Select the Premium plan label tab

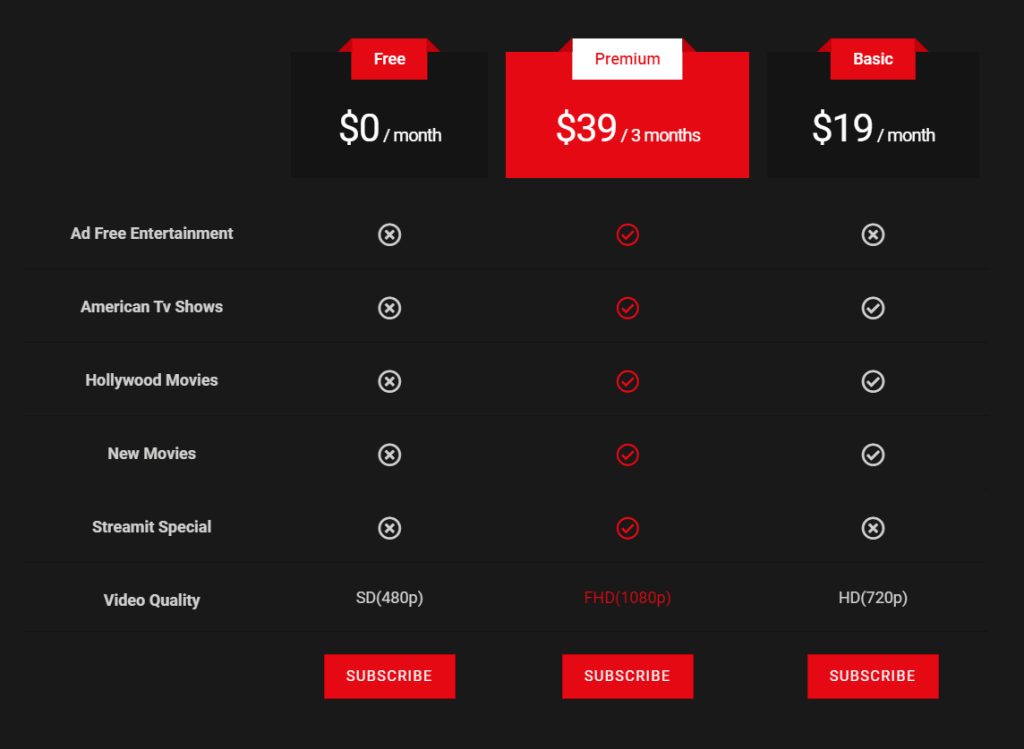pyautogui.click(x=627, y=59)
